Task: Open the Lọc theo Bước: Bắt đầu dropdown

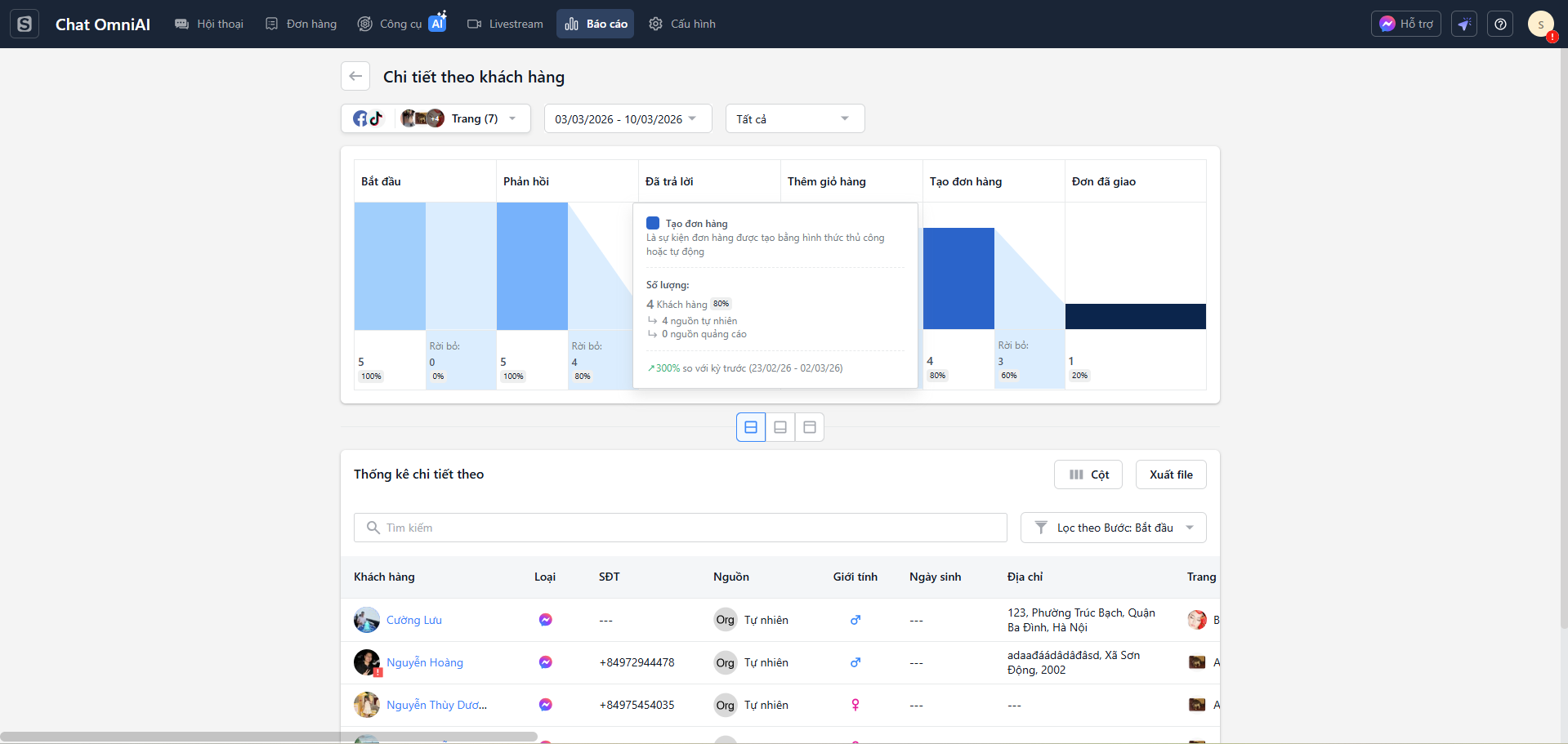Action: click(1113, 528)
